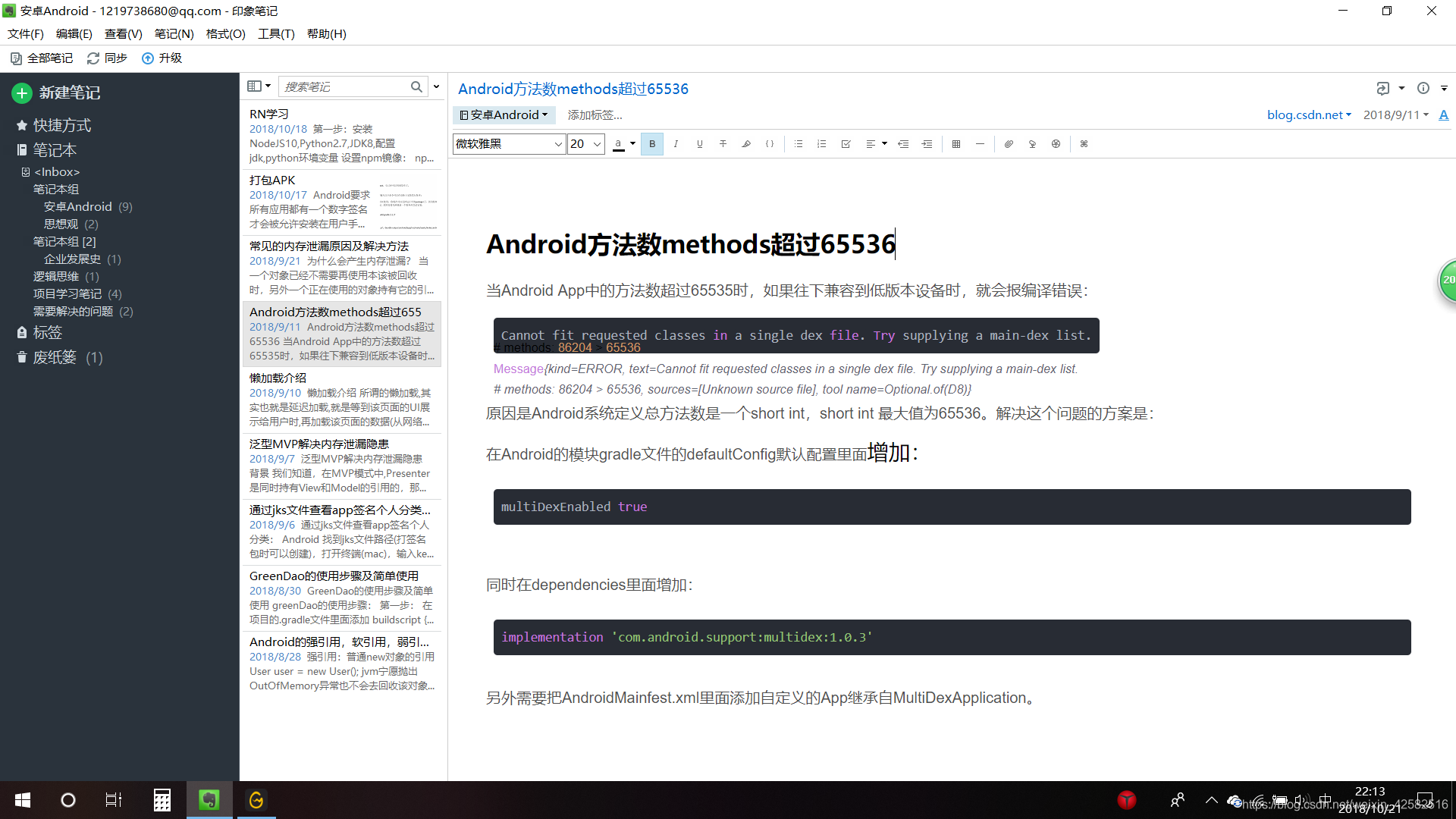Insert a checkbox into the note
This screenshot has height=819, width=1456.
846,144
